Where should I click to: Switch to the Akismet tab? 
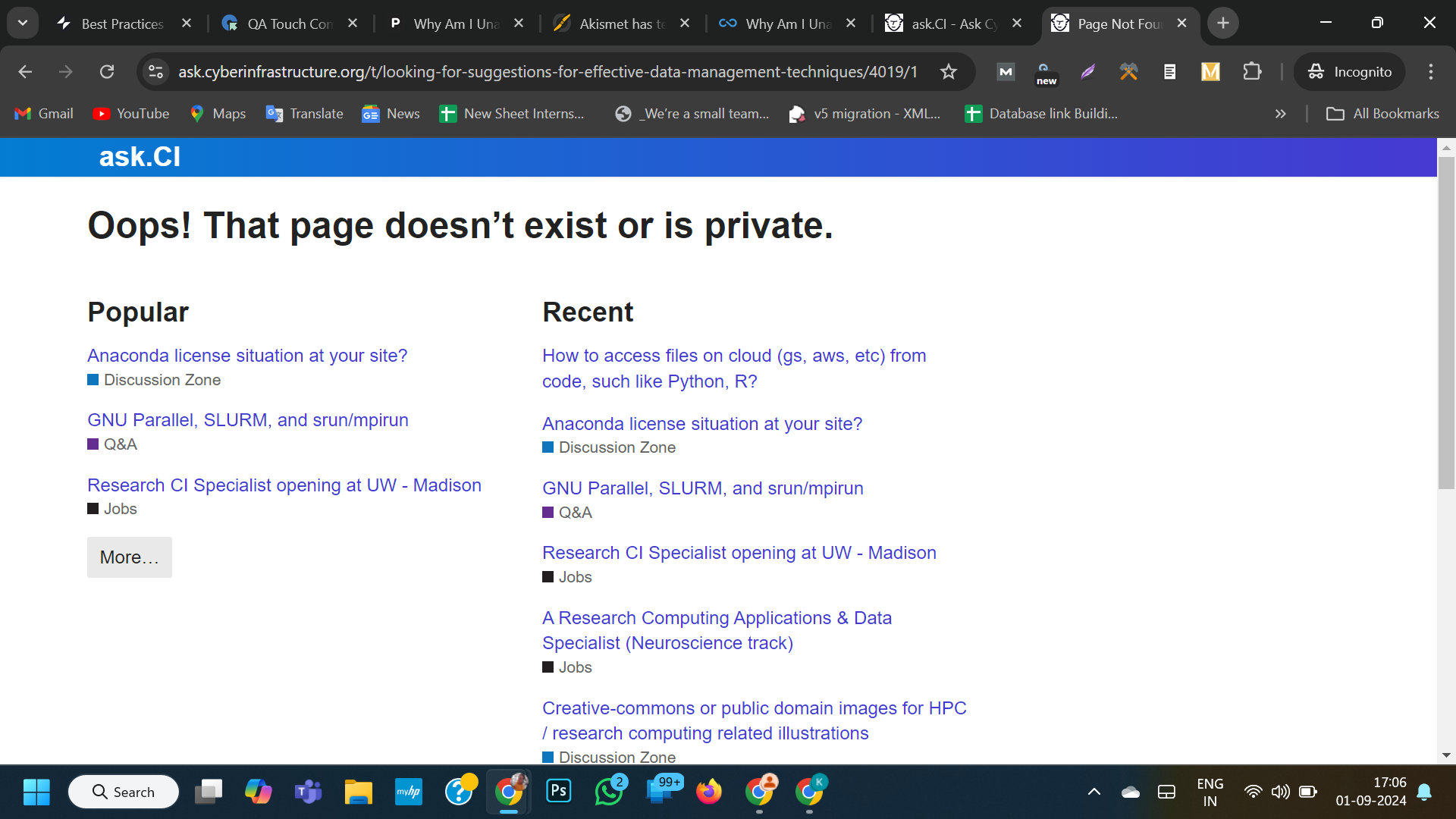[x=614, y=24]
